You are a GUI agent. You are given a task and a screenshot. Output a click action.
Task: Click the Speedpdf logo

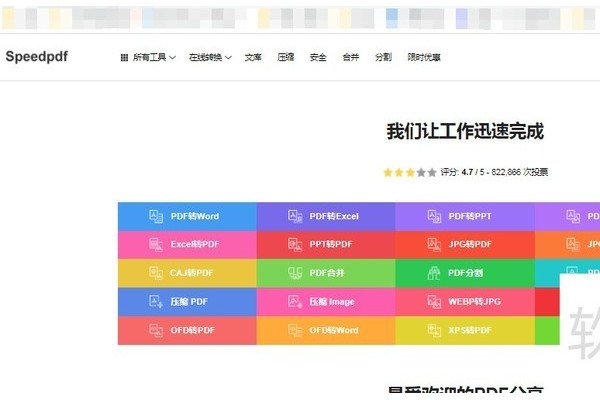click(x=37, y=57)
